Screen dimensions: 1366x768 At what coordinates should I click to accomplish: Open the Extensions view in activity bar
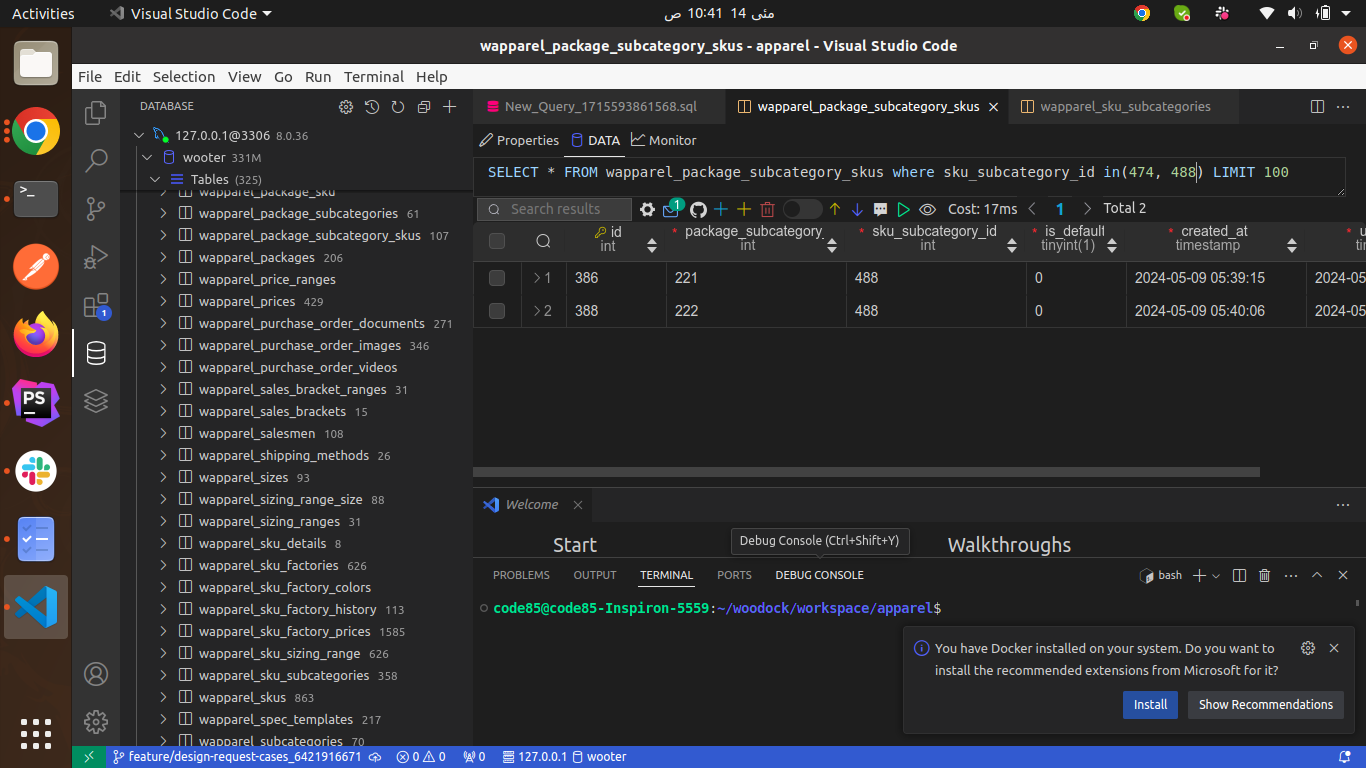click(96, 305)
